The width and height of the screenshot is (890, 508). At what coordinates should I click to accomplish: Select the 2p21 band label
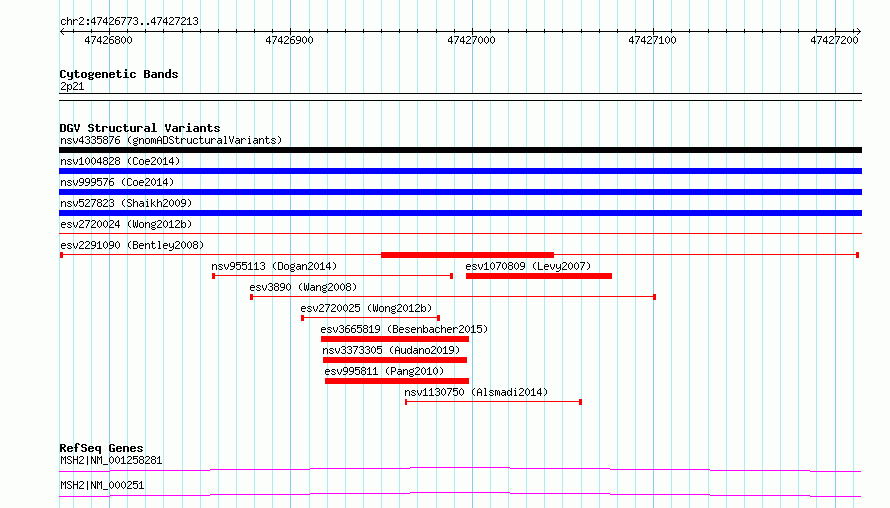(72, 86)
